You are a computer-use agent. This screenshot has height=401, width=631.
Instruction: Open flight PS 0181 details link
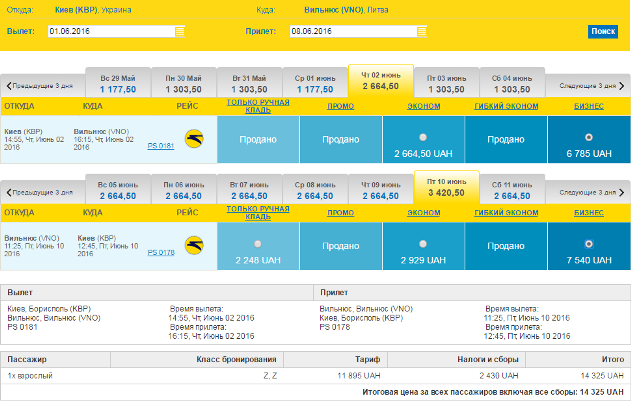point(160,146)
